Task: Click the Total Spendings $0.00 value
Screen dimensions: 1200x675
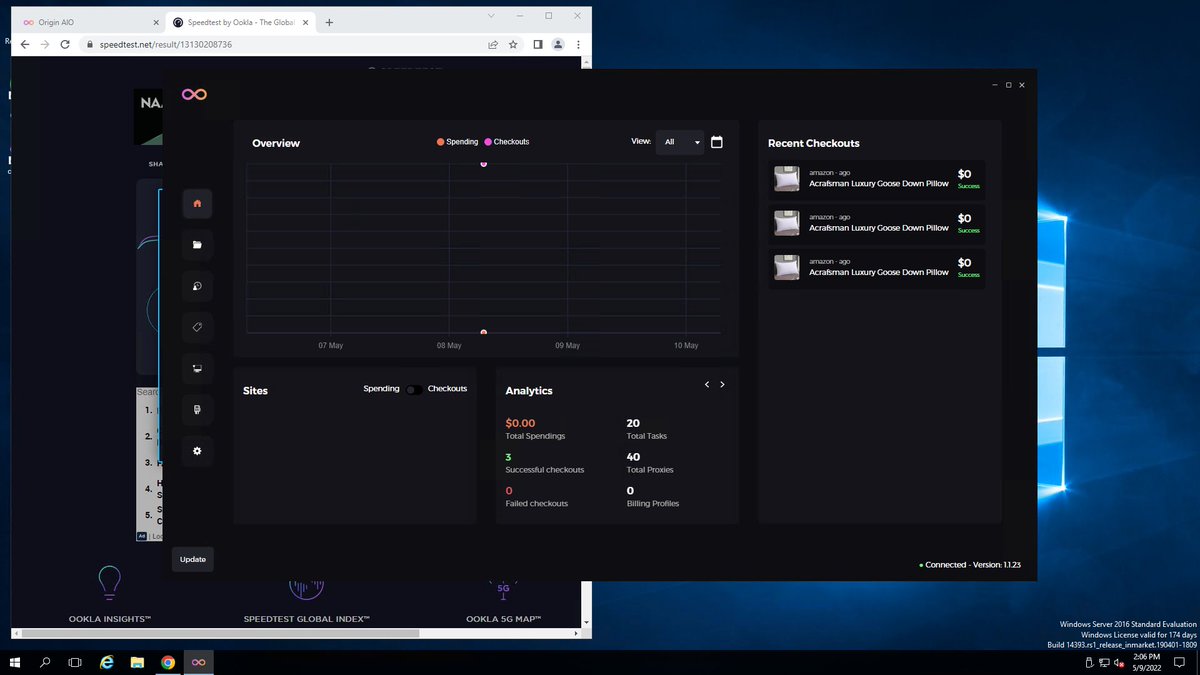Action: (x=520, y=423)
